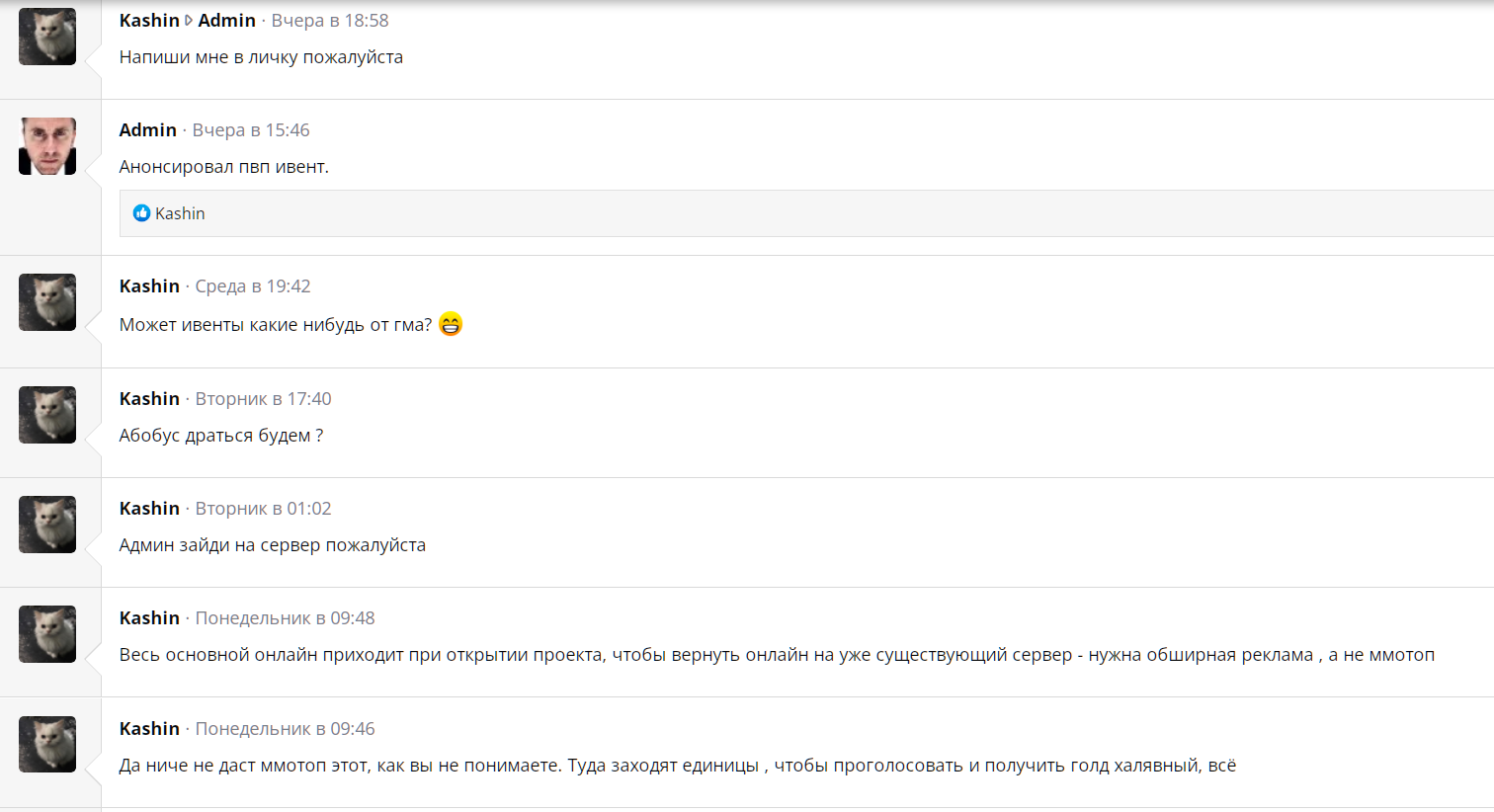Open the 'Понедельник в 09:46' timestamp link

[x=285, y=729]
